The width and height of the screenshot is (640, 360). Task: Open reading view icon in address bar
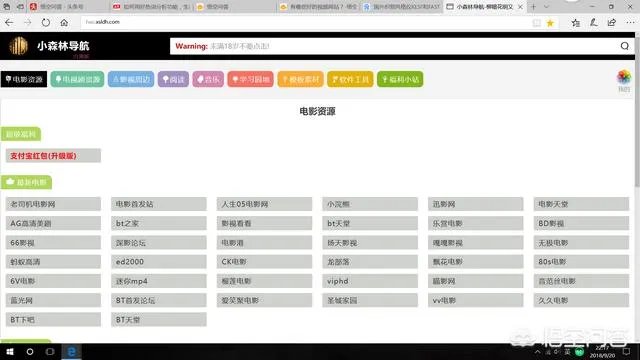point(536,23)
